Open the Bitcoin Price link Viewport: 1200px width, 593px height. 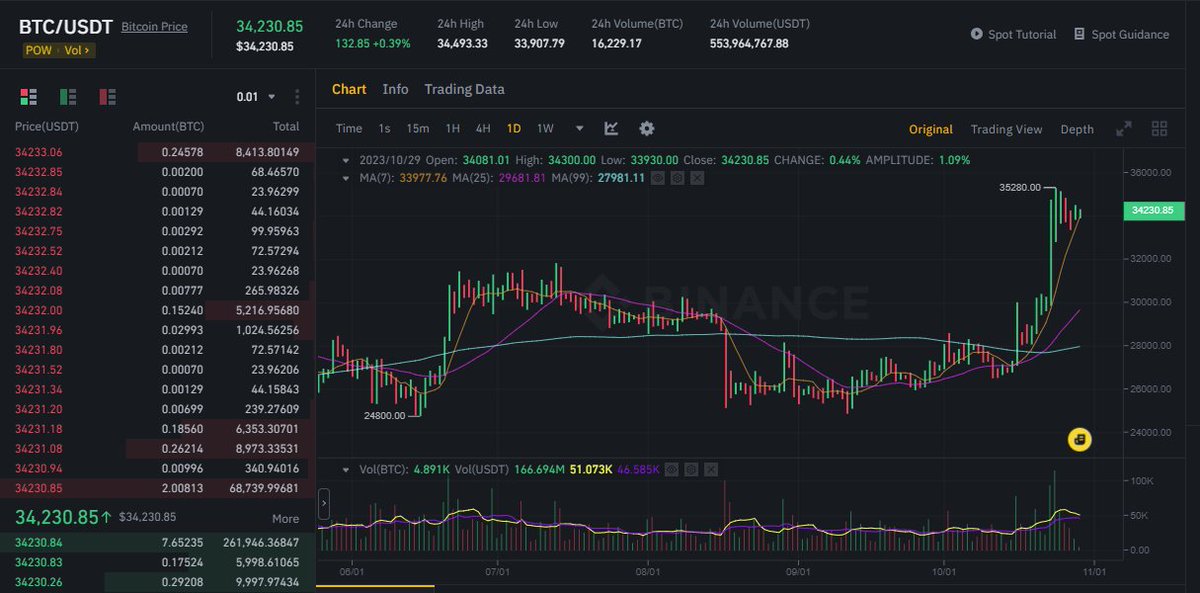[154, 27]
